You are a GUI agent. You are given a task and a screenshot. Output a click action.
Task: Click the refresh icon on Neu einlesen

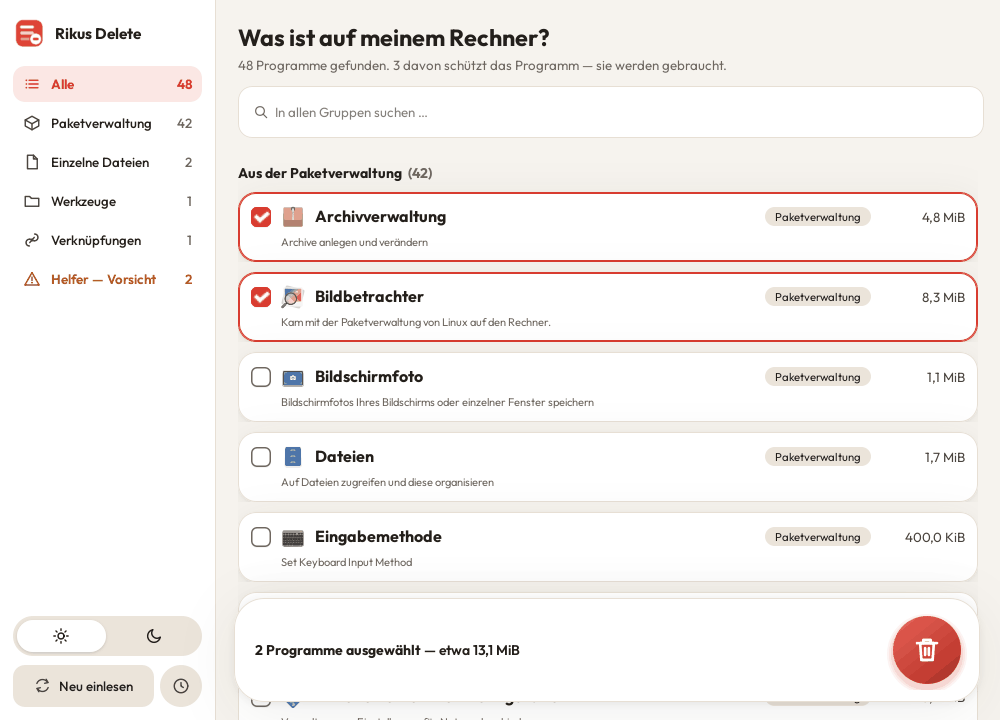pos(43,686)
